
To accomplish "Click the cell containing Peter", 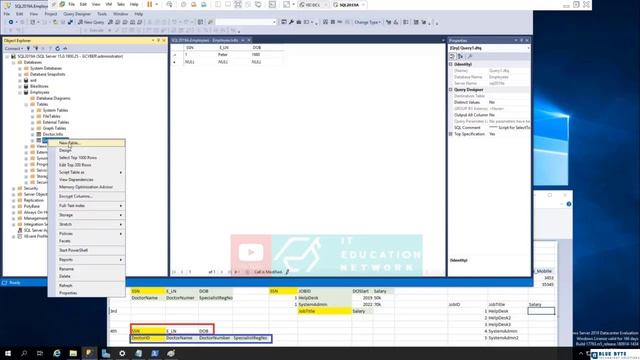I will pyautogui.click(x=233, y=55).
